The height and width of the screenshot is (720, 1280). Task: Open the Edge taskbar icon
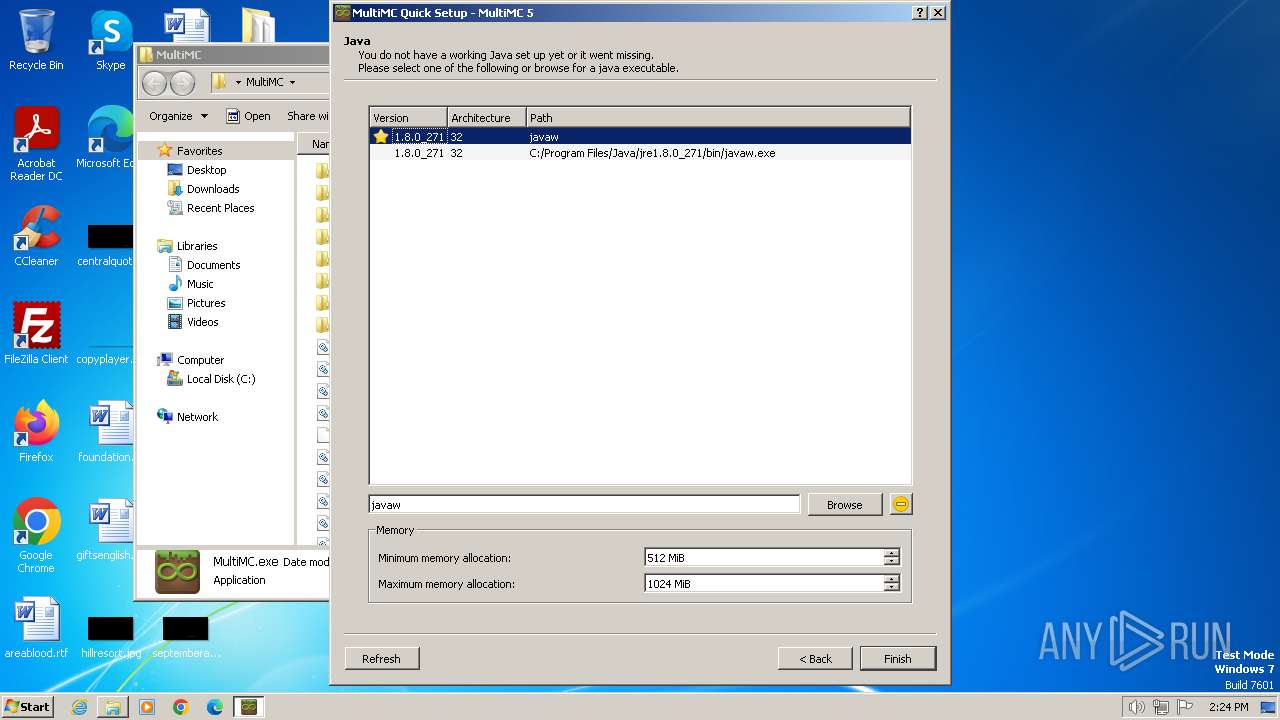click(x=215, y=707)
